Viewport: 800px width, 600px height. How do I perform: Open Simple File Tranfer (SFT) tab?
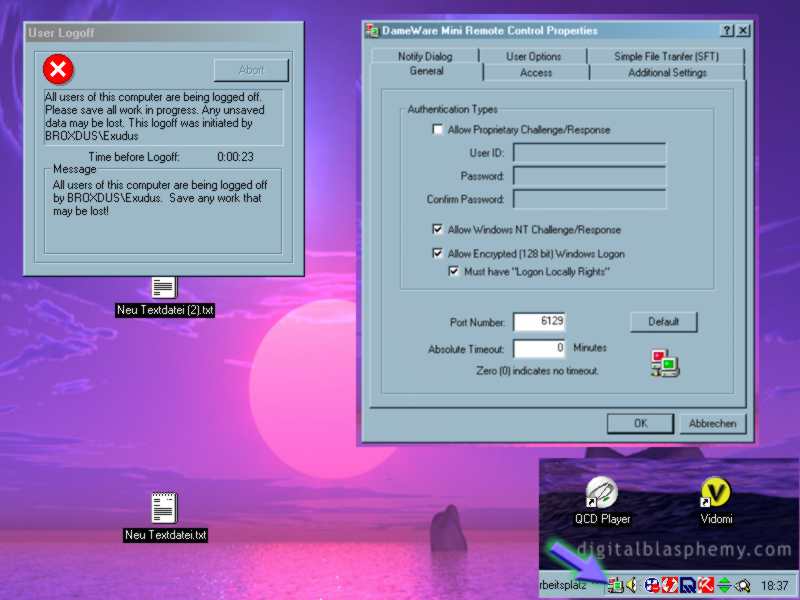point(666,56)
